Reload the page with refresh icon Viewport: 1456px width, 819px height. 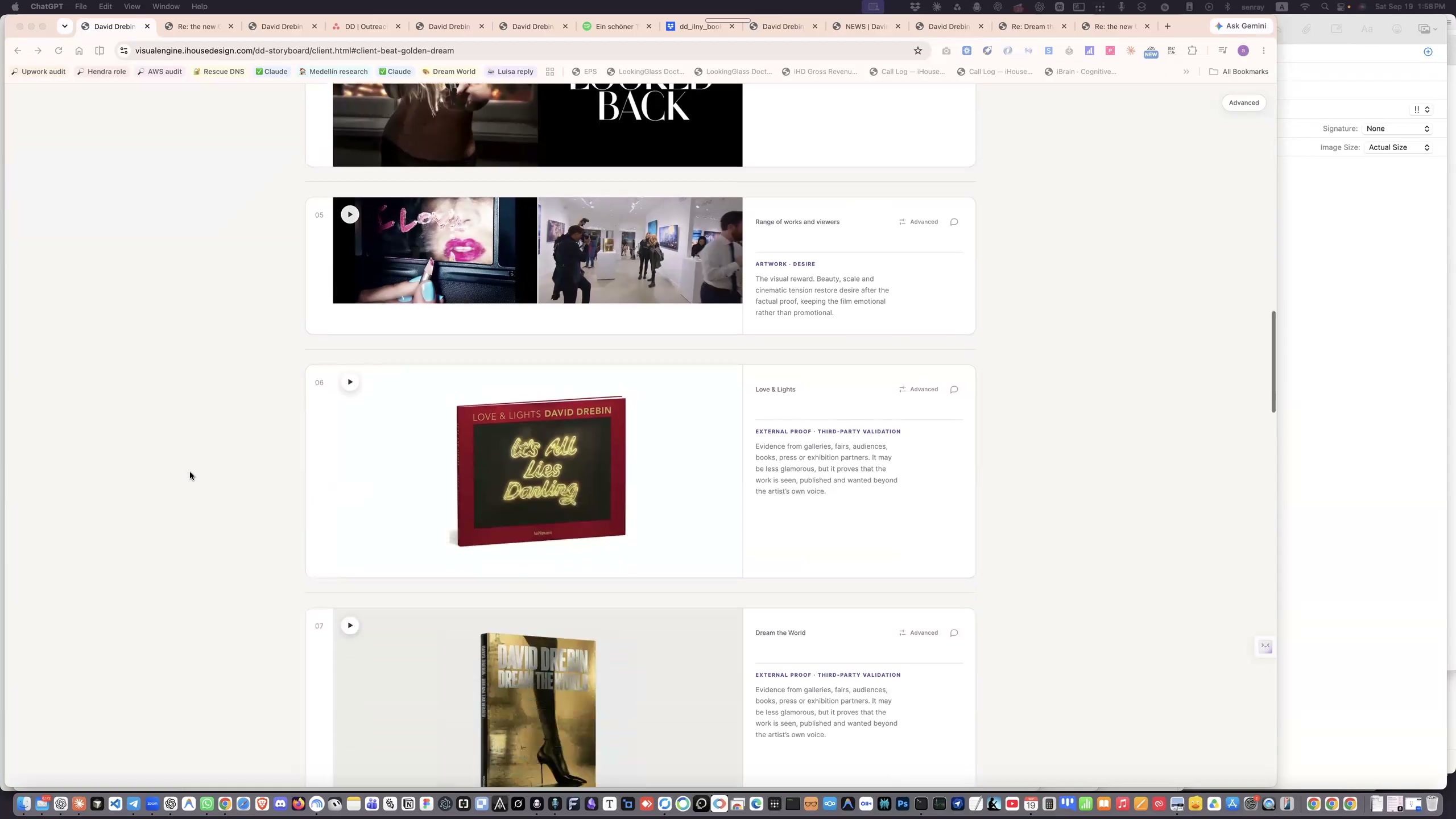pos(58,51)
